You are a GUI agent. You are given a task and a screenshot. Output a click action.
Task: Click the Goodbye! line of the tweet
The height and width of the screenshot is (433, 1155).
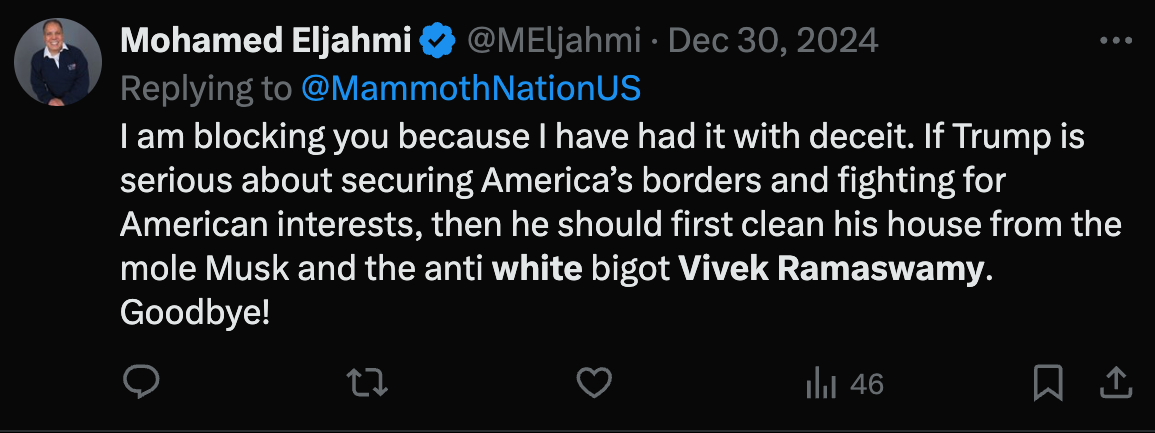(x=195, y=314)
